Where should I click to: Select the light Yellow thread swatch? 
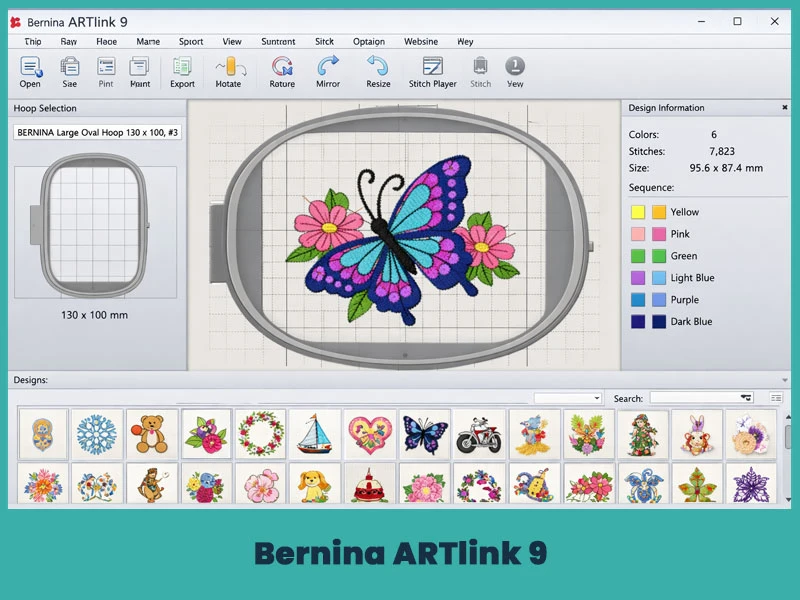(x=638, y=212)
